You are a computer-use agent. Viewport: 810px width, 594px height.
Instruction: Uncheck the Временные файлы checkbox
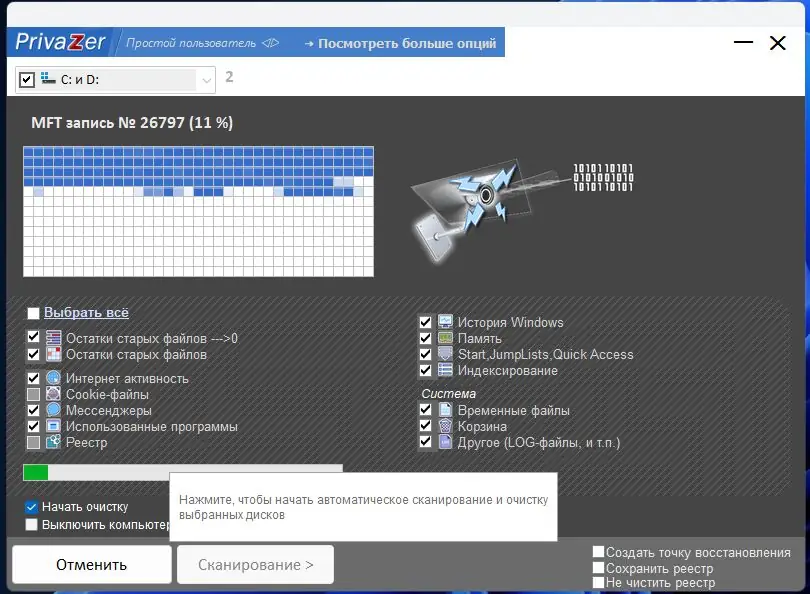point(425,410)
